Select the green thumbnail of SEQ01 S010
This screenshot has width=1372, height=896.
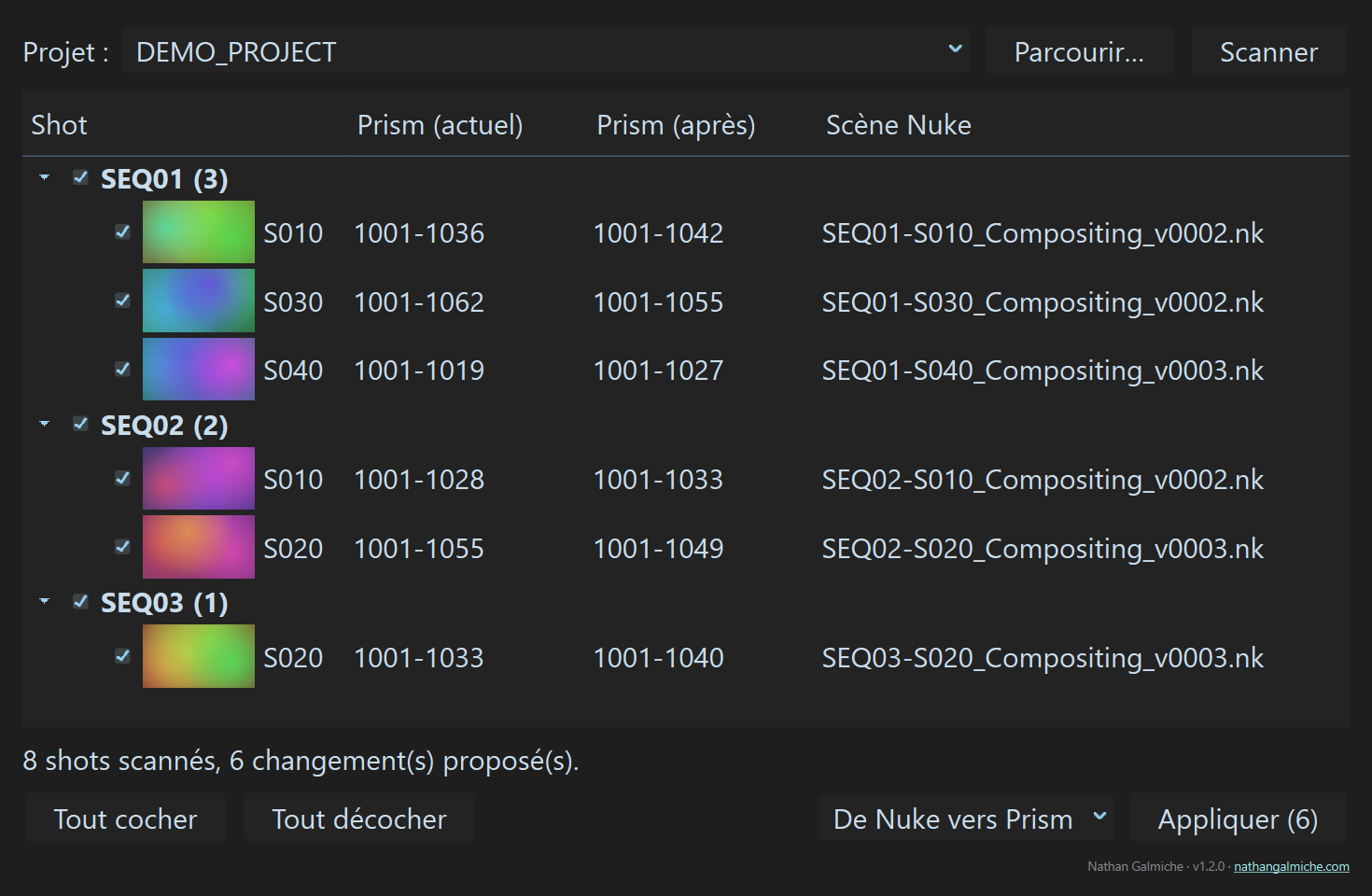[199, 231]
